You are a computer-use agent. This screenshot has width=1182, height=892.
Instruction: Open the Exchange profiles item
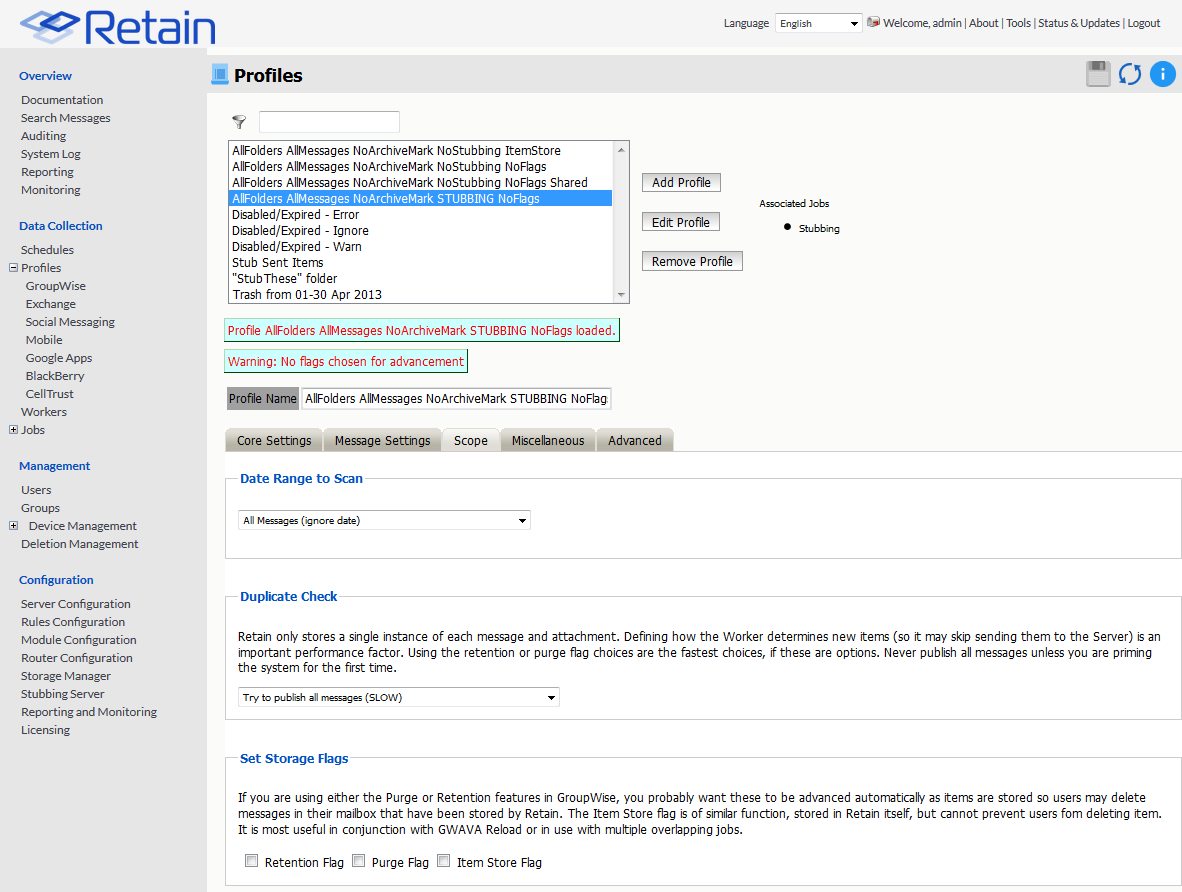[51, 304]
